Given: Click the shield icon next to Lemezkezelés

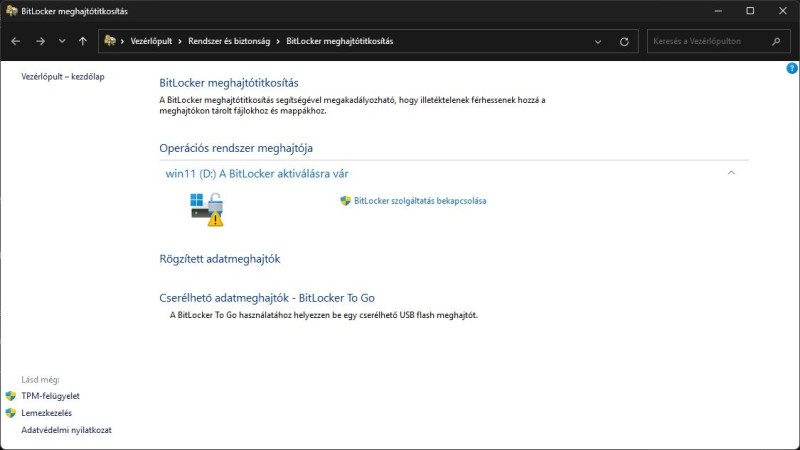Looking at the screenshot, I should pos(11,413).
